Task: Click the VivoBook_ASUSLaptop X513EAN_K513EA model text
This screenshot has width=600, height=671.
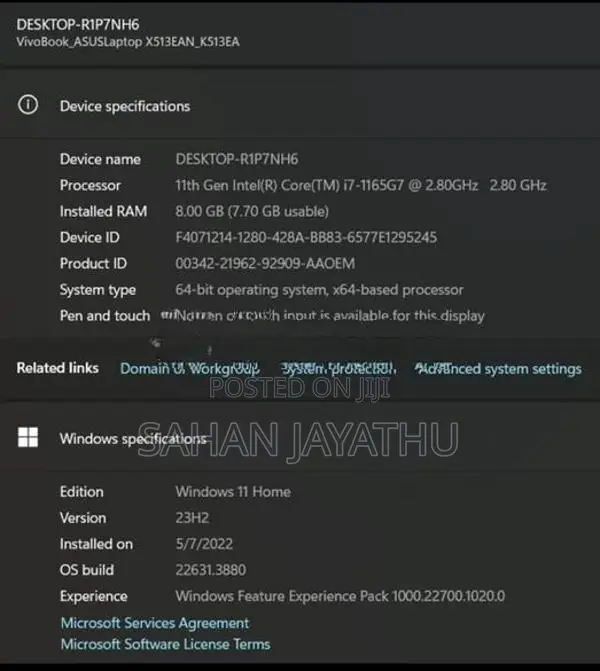Action: pyautogui.click(x=128, y=42)
